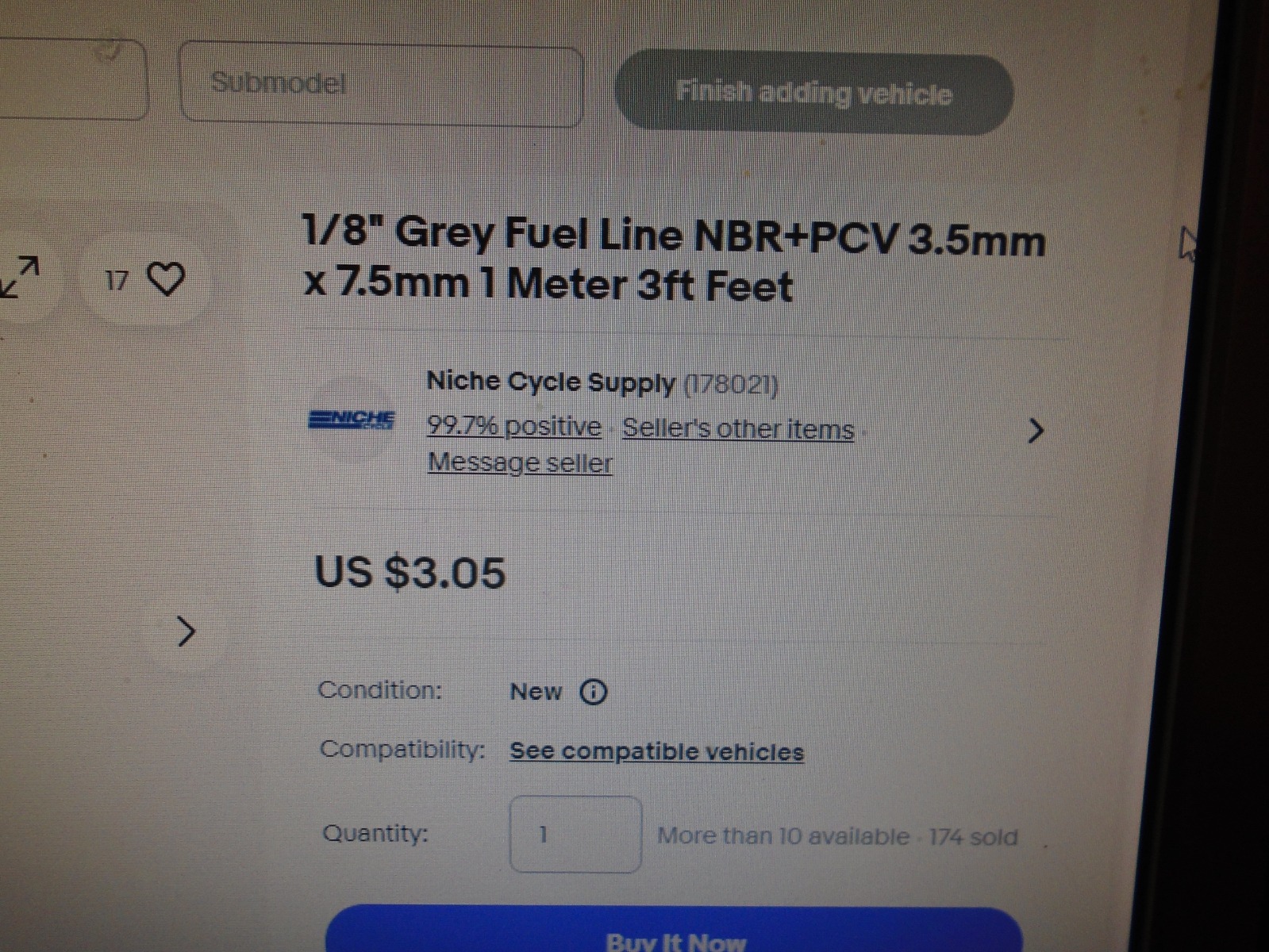
Task: Click the condition info circle icon
Action: pos(593,692)
